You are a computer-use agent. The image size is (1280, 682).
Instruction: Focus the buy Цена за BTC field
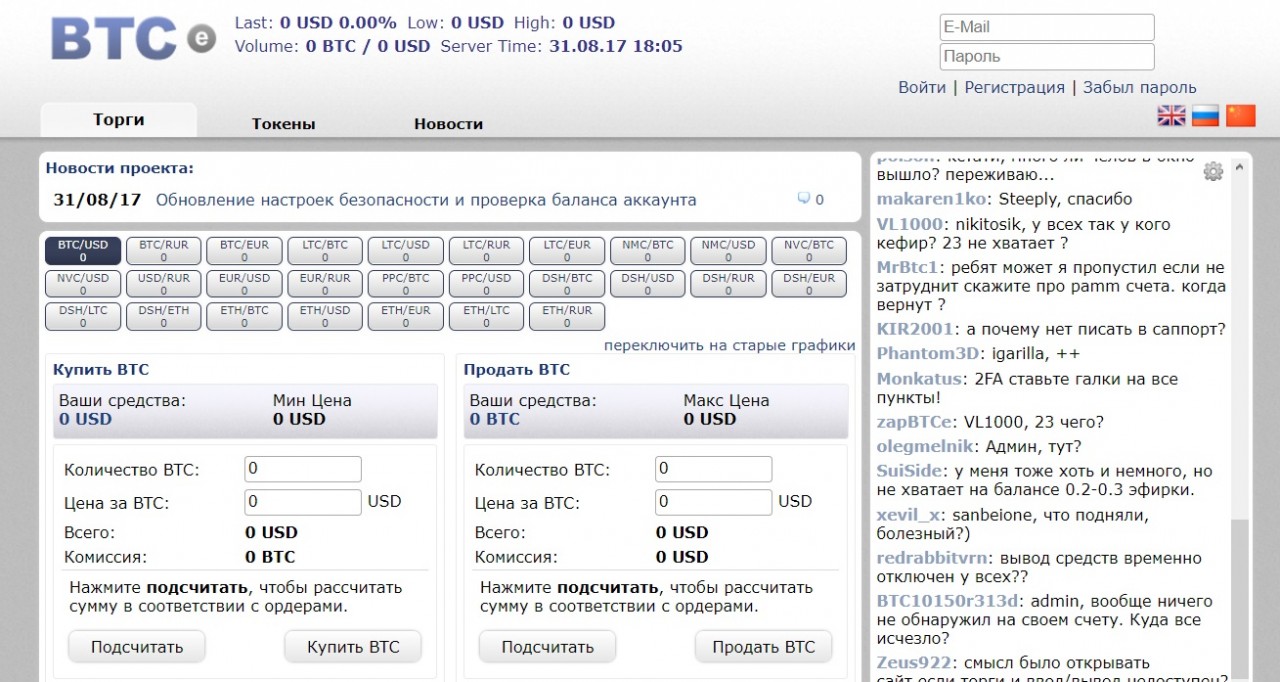303,502
